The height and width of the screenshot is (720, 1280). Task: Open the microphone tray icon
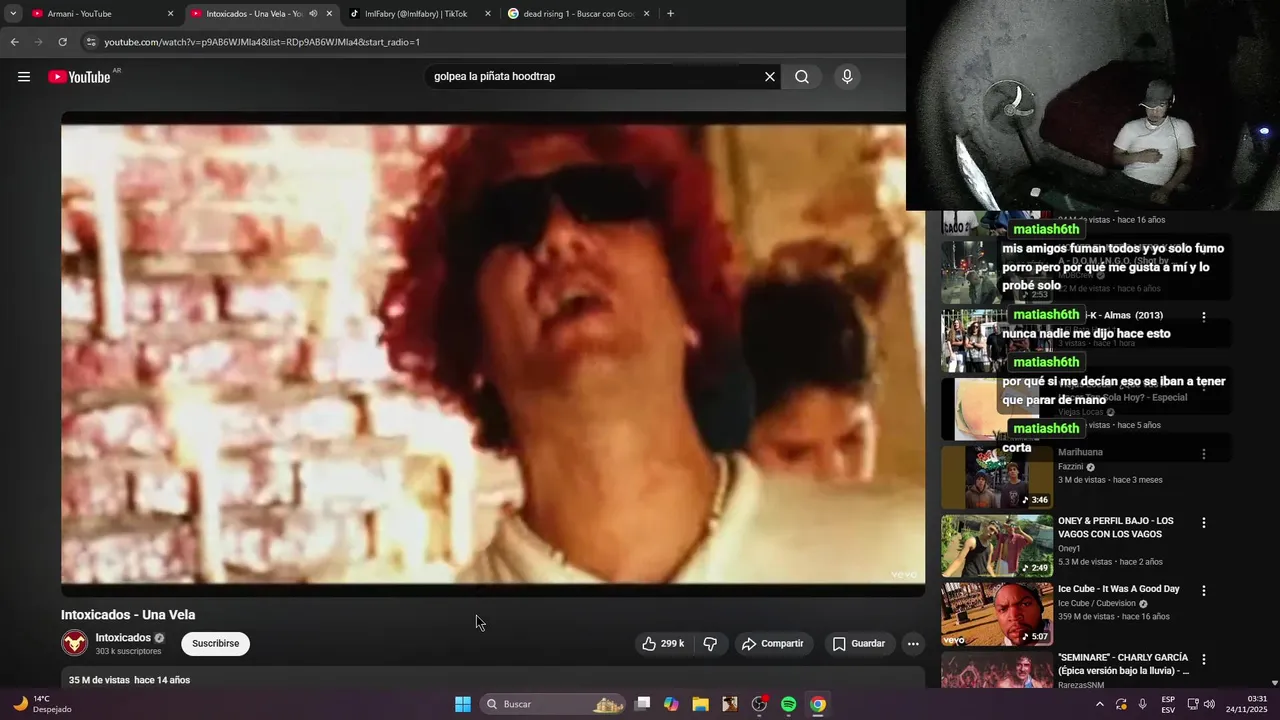click(1142, 704)
